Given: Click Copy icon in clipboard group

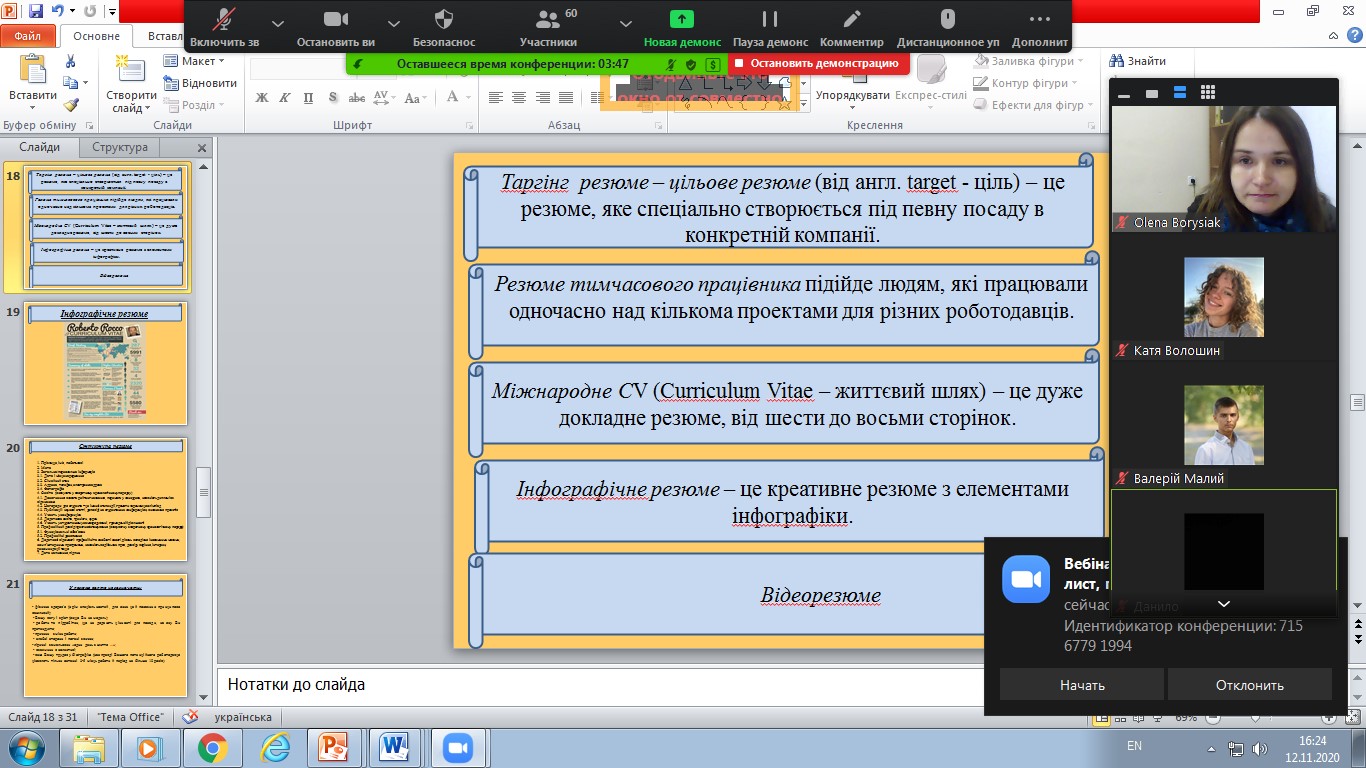Looking at the screenshot, I should (71, 83).
